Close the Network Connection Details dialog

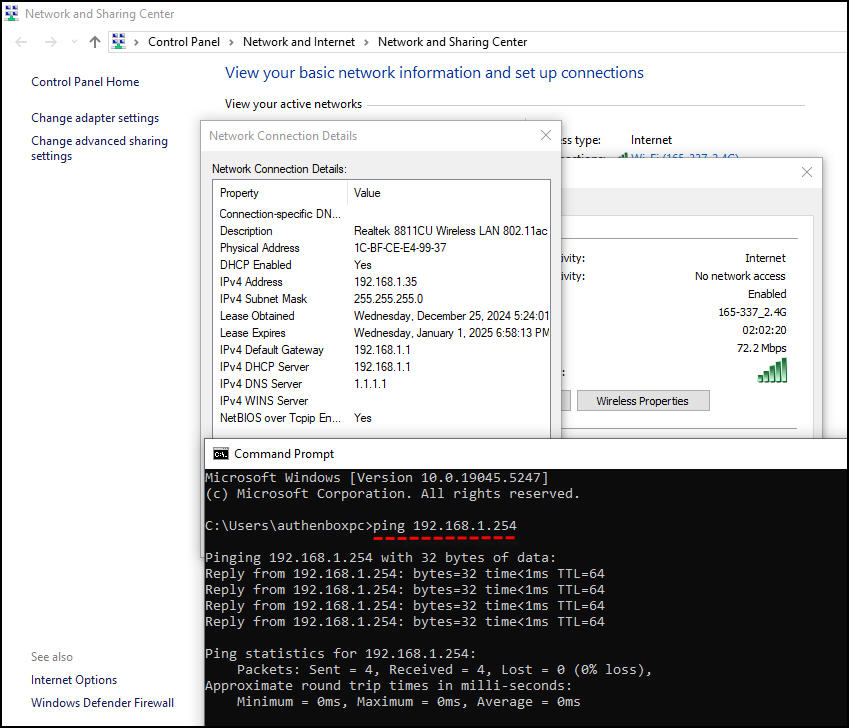click(x=545, y=135)
